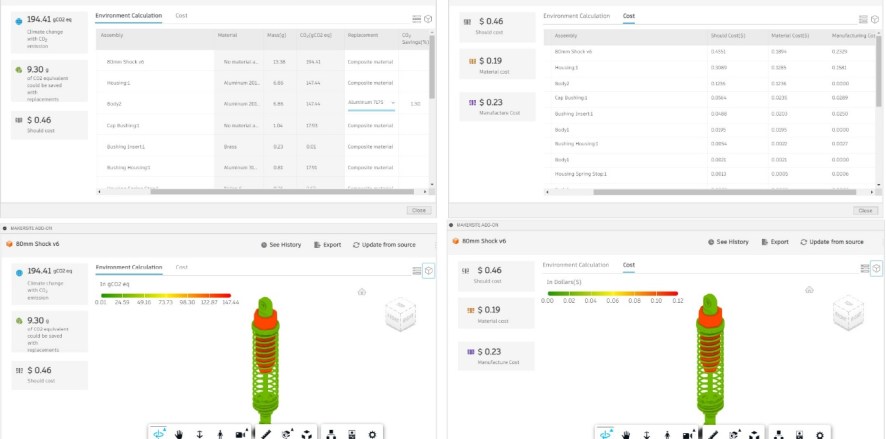Click the gCO2 eq color legend bar
This screenshot has height=439, width=886.
[168, 293]
